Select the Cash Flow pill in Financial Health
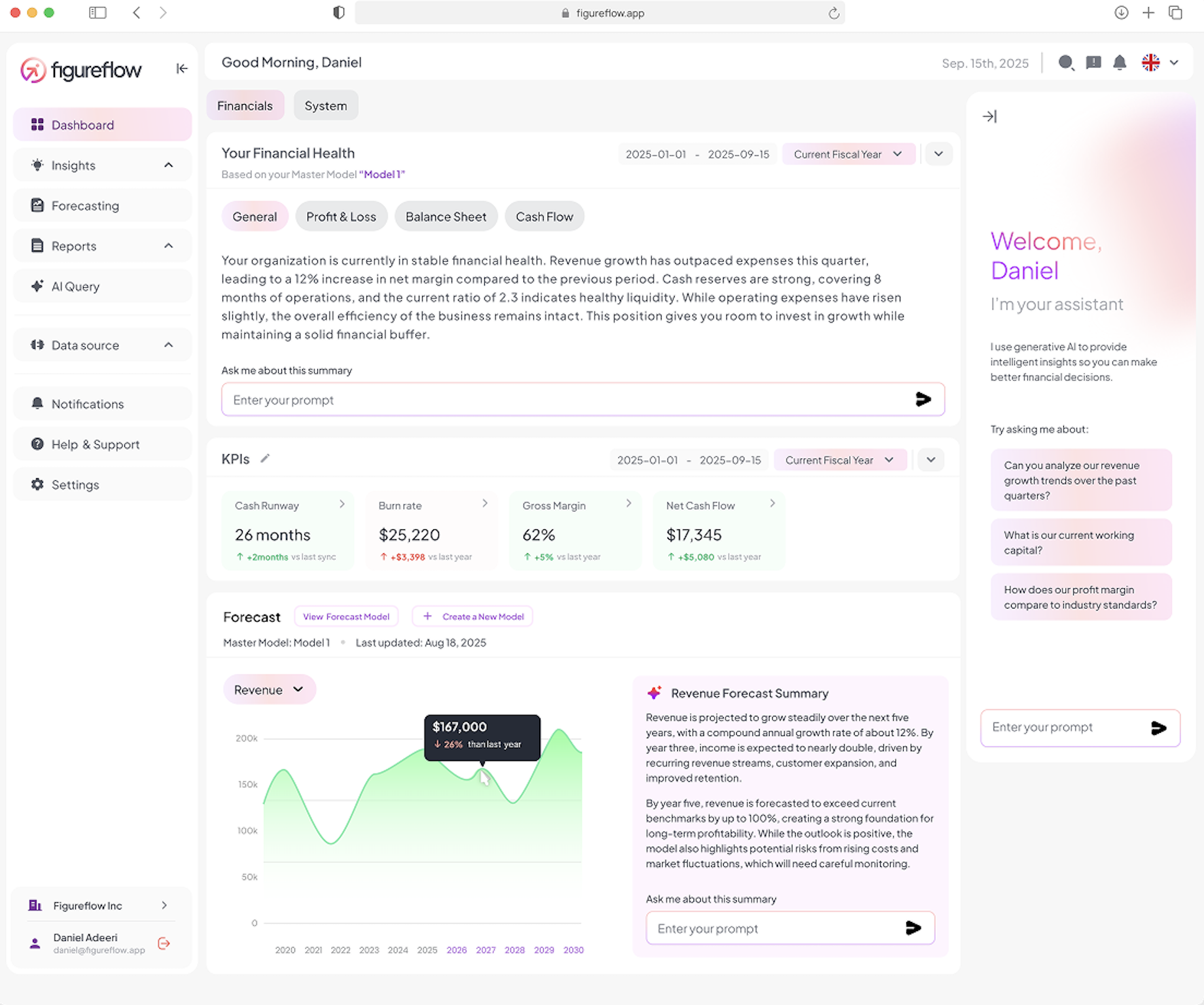 coord(544,216)
